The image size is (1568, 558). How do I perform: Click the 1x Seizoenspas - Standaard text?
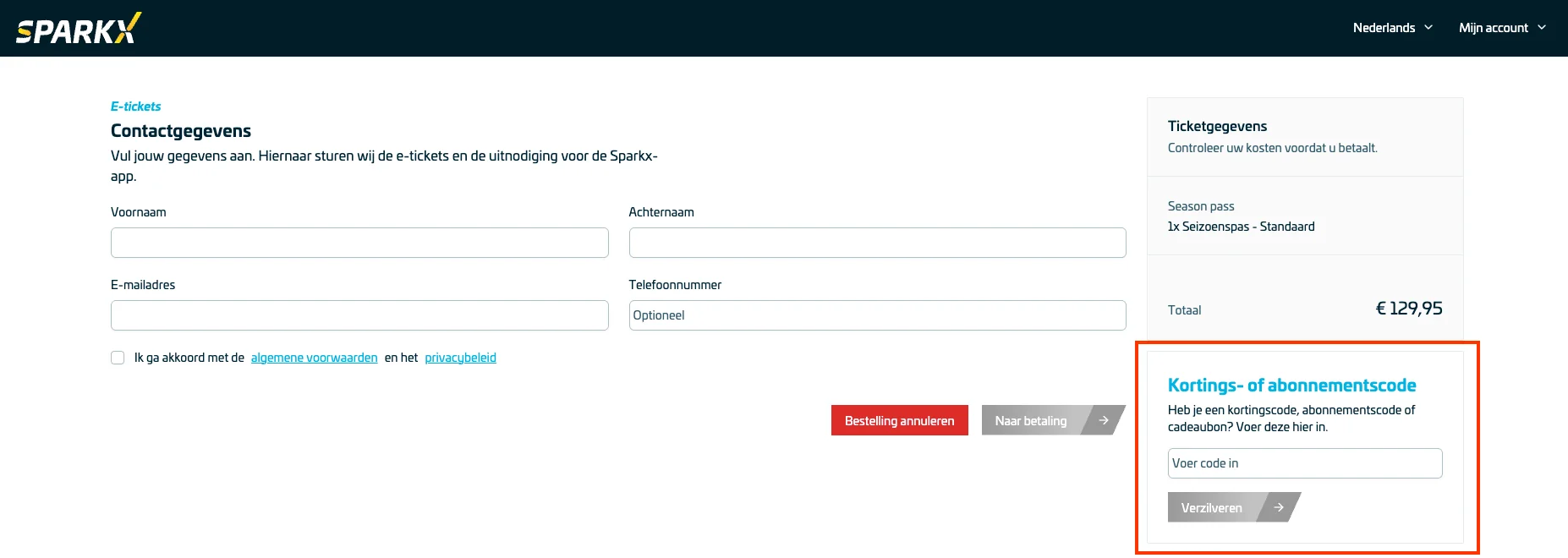coord(1241,227)
